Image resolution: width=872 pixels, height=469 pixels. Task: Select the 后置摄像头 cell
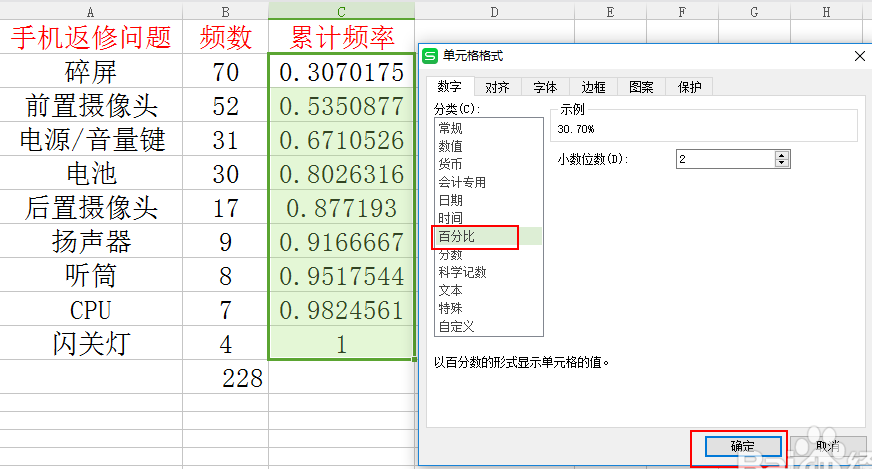(91, 208)
